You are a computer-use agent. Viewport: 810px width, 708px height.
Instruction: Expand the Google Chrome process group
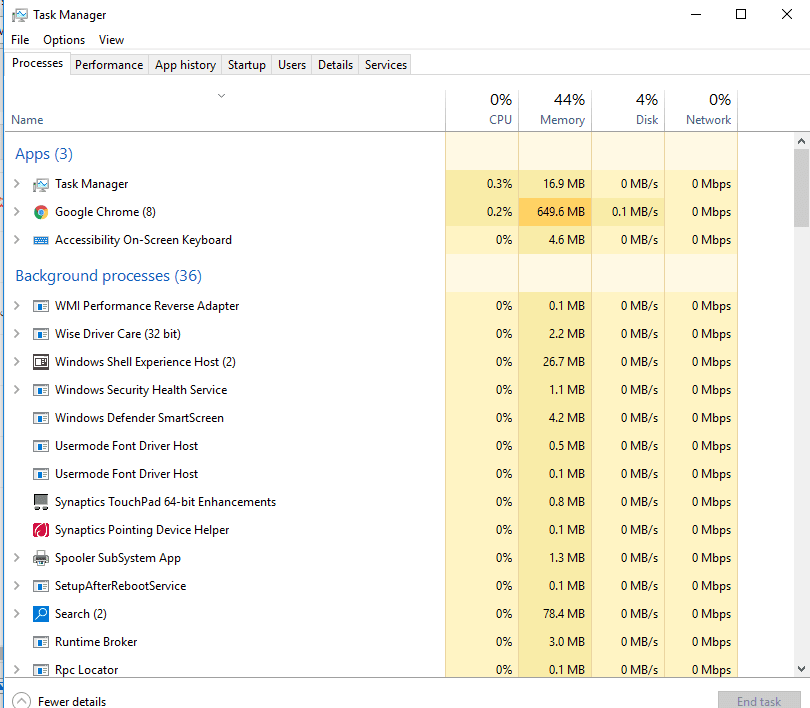click(x=16, y=212)
